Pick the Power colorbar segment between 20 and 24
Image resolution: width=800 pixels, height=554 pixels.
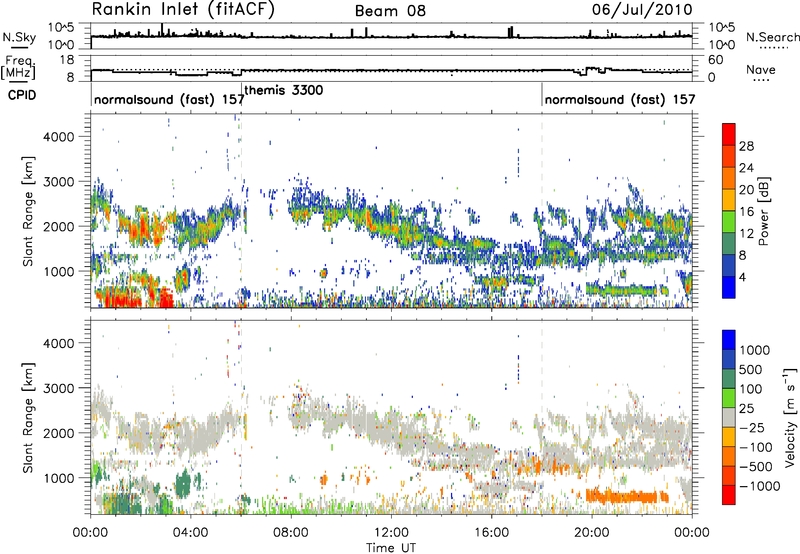point(729,178)
